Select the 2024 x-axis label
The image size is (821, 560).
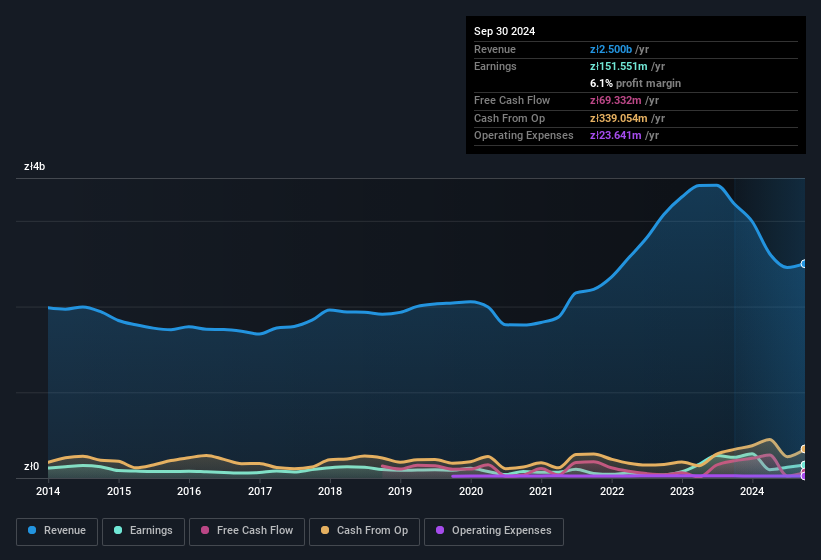point(752,491)
